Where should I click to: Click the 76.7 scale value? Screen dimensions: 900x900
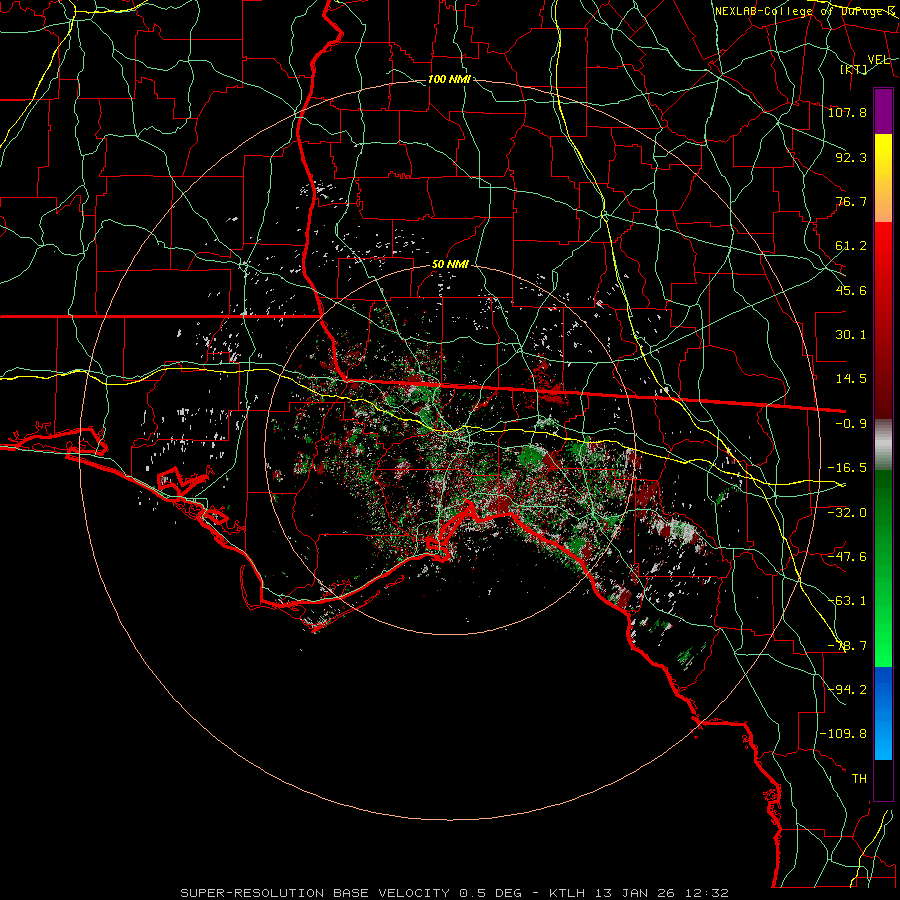coord(851,201)
